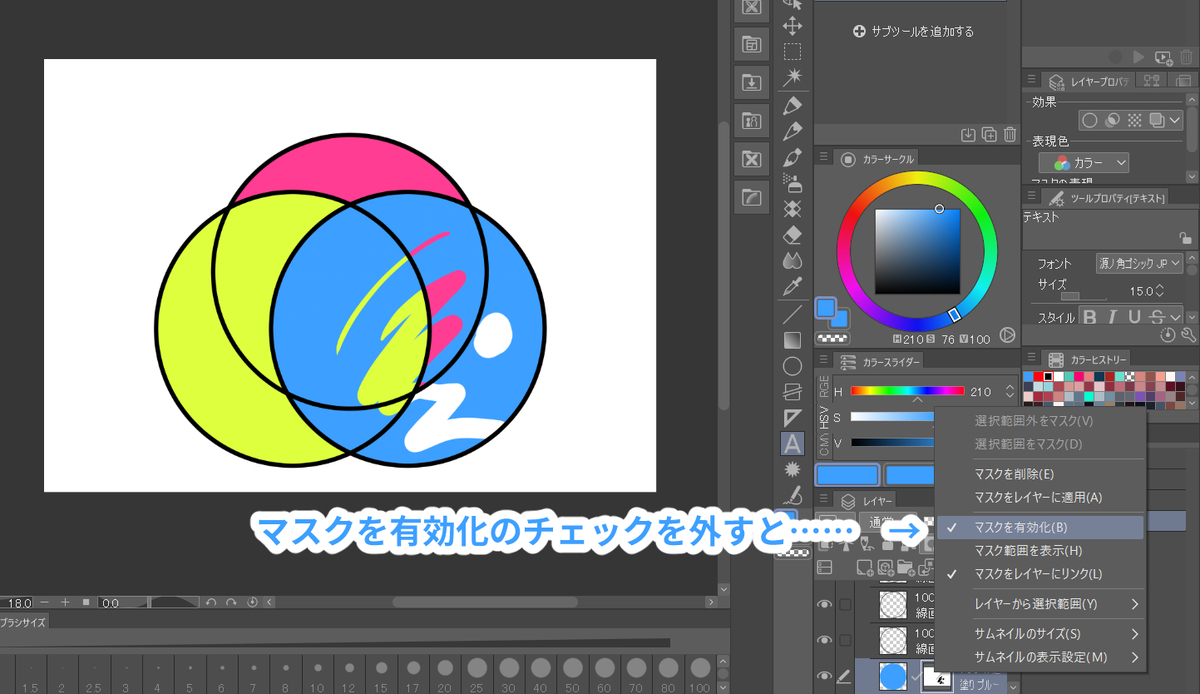This screenshot has height=694, width=1200.
Task: Select the Fill bucket line tool
Action: point(792,314)
